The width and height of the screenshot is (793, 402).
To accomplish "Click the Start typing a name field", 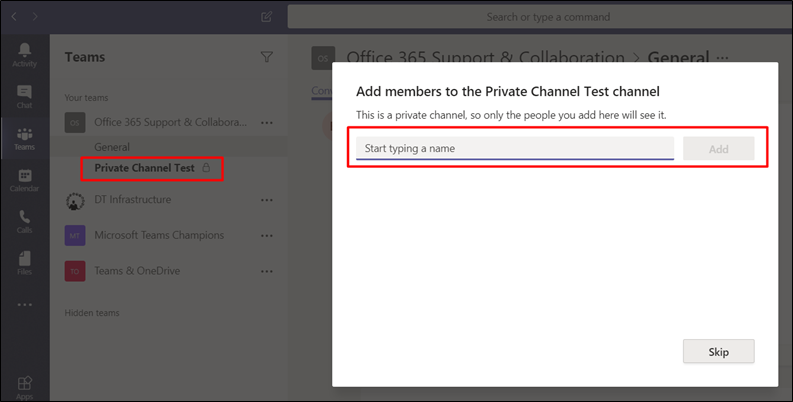I will 515,148.
